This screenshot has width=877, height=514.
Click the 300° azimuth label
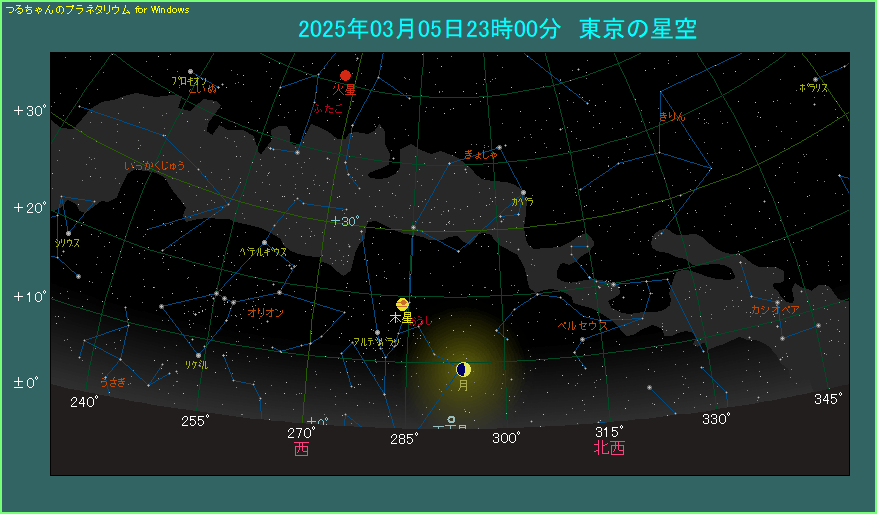tap(506, 438)
